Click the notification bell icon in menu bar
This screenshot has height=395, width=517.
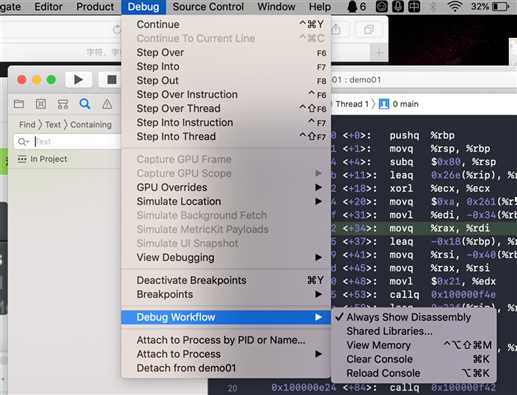[x=352, y=7]
